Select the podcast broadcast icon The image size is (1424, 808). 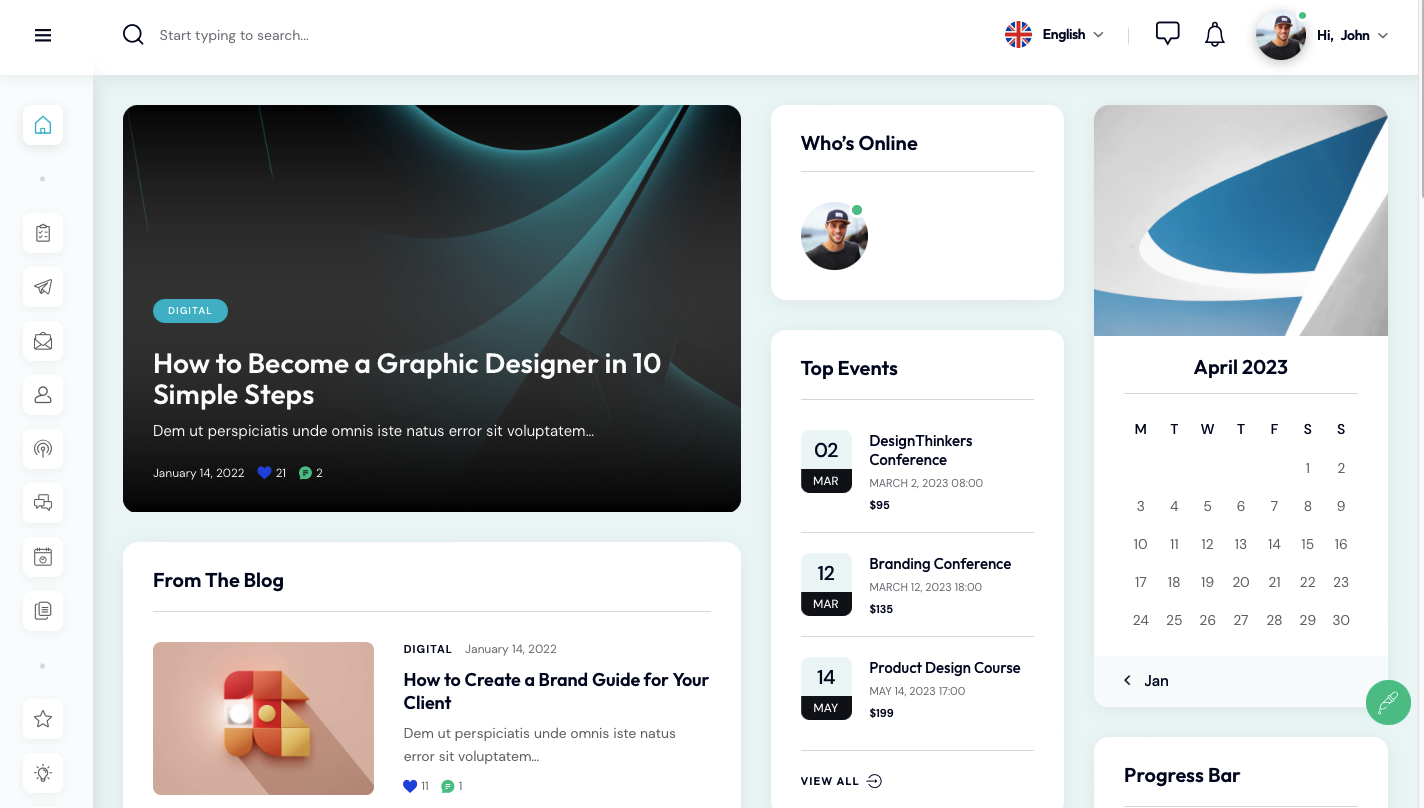42,449
